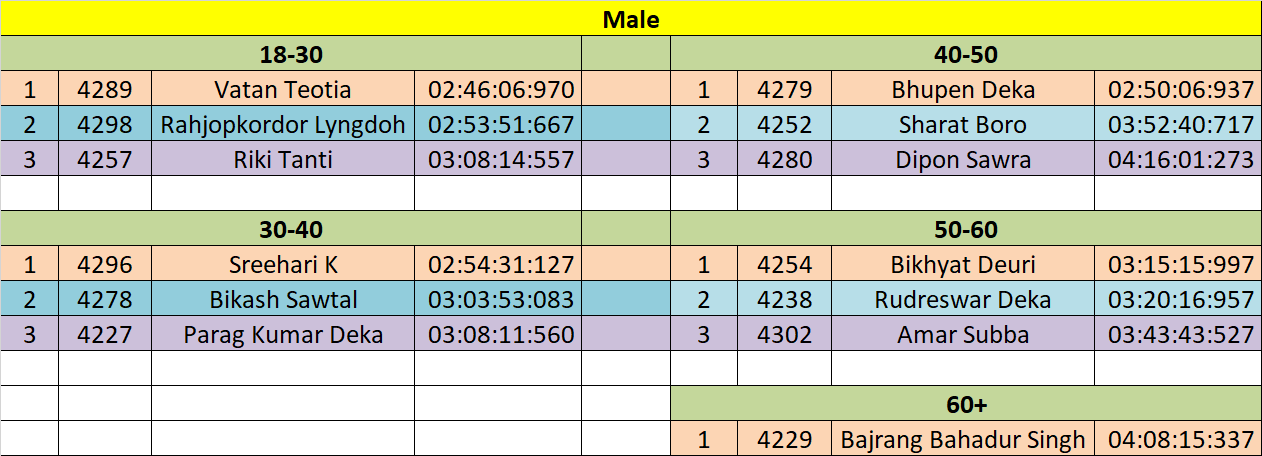Select the Rahjopkordor Lyngdoh cell

pos(283,125)
